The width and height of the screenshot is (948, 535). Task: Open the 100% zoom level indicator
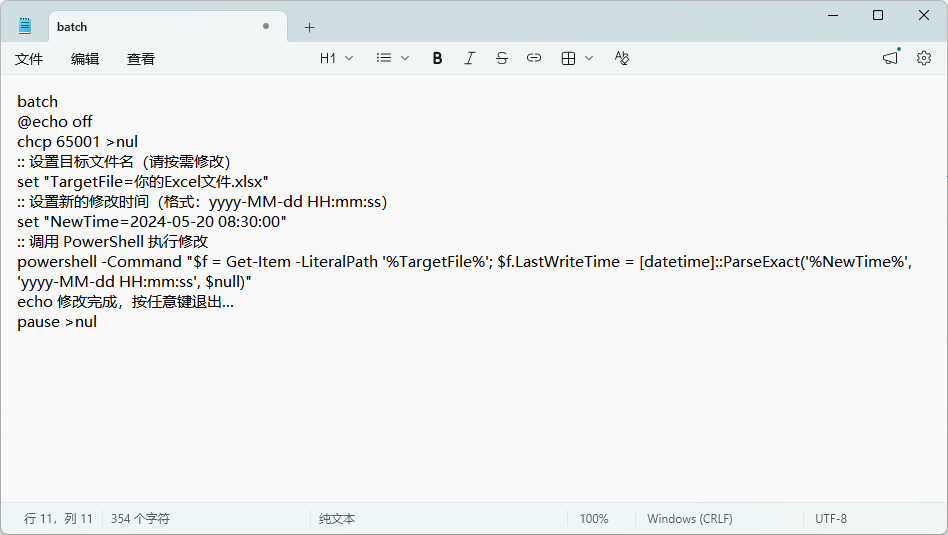(594, 519)
